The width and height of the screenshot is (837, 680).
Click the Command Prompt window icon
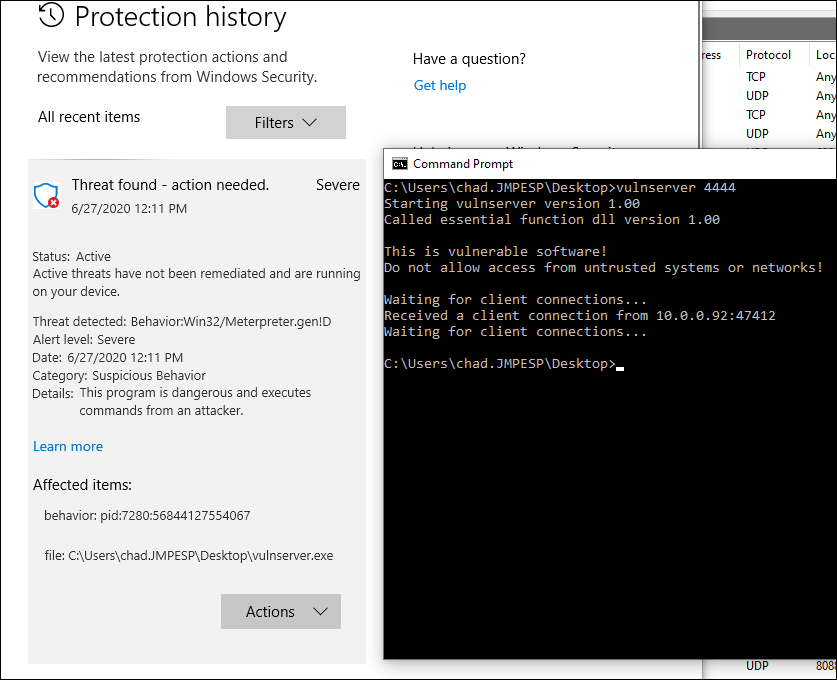coord(400,164)
